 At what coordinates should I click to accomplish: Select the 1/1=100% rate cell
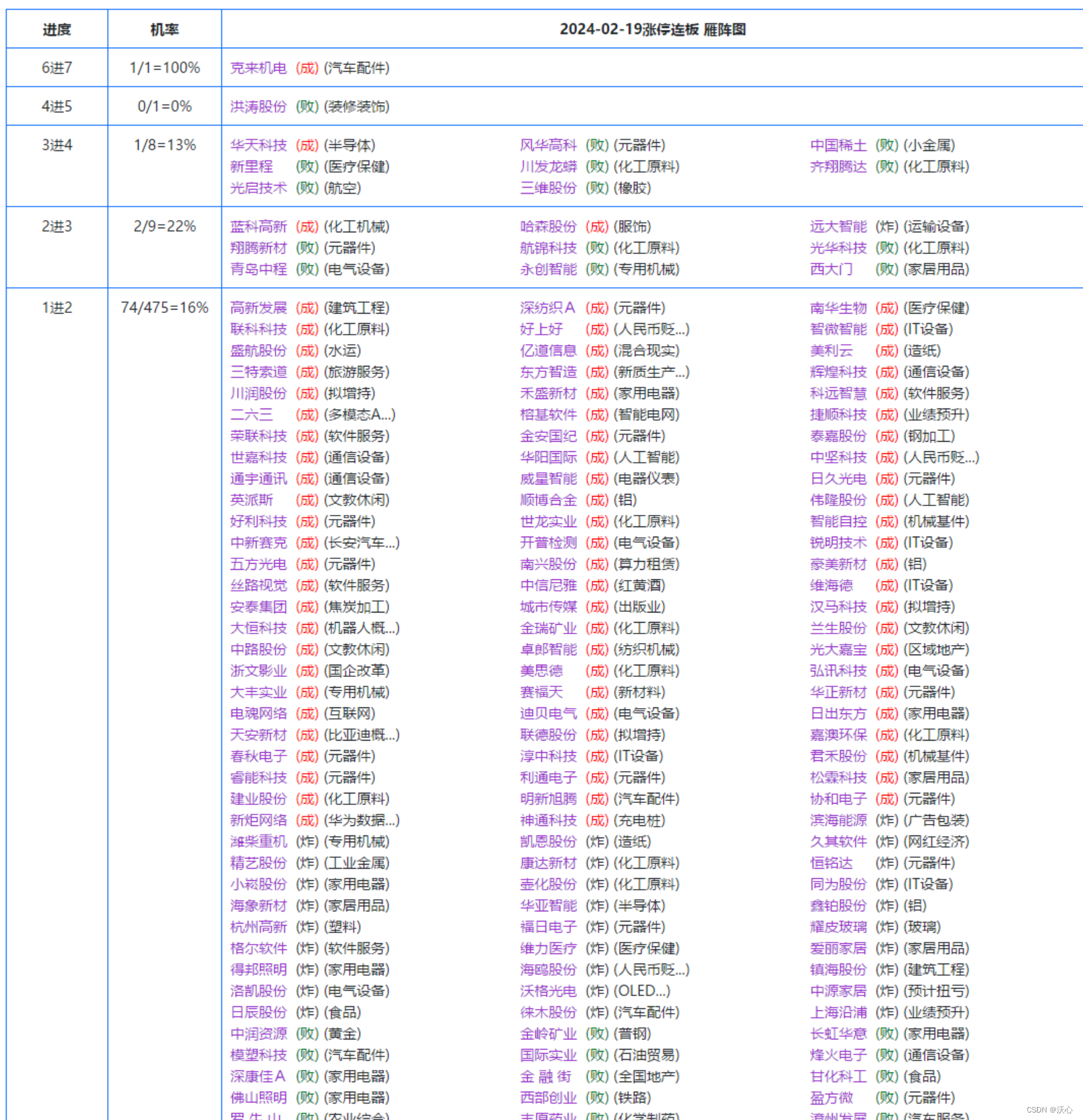[x=165, y=68]
